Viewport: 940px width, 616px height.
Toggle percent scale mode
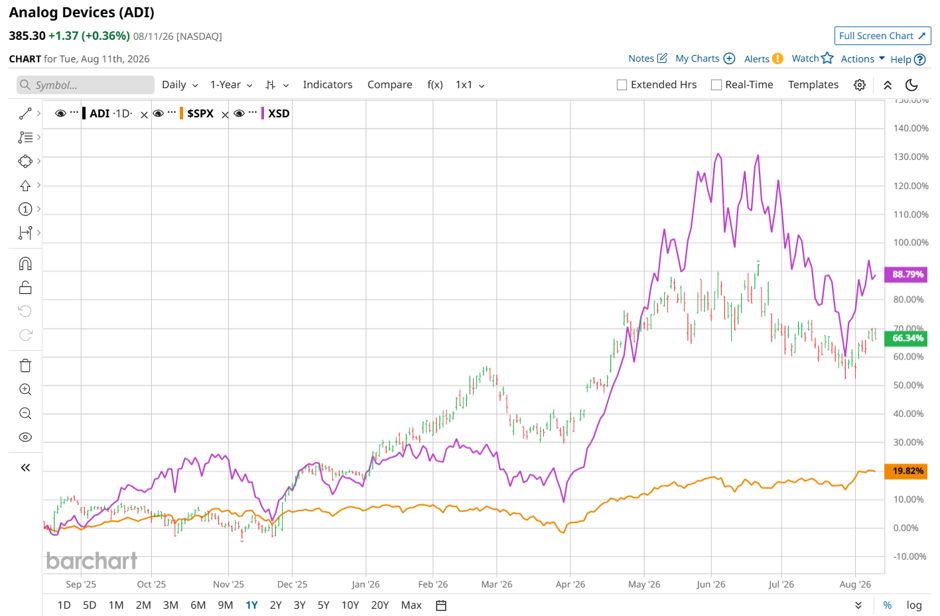click(x=887, y=605)
